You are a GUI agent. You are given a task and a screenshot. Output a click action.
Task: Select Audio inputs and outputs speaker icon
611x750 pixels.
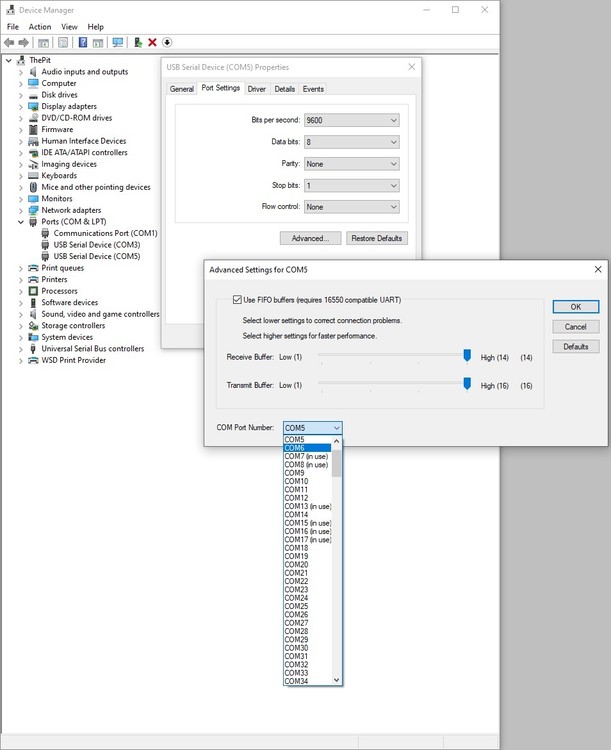pos(33,72)
